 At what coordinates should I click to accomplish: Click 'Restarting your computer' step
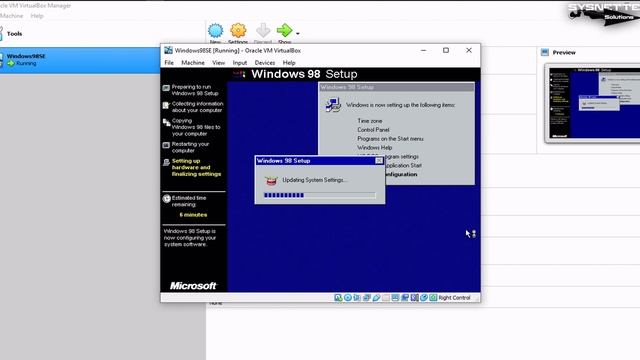click(x=190, y=147)
